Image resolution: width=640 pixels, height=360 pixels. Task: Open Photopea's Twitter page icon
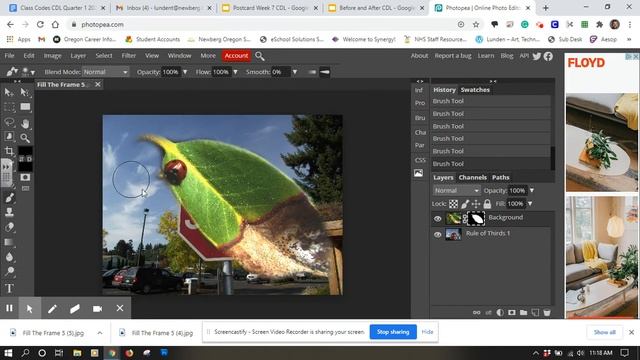537,56
